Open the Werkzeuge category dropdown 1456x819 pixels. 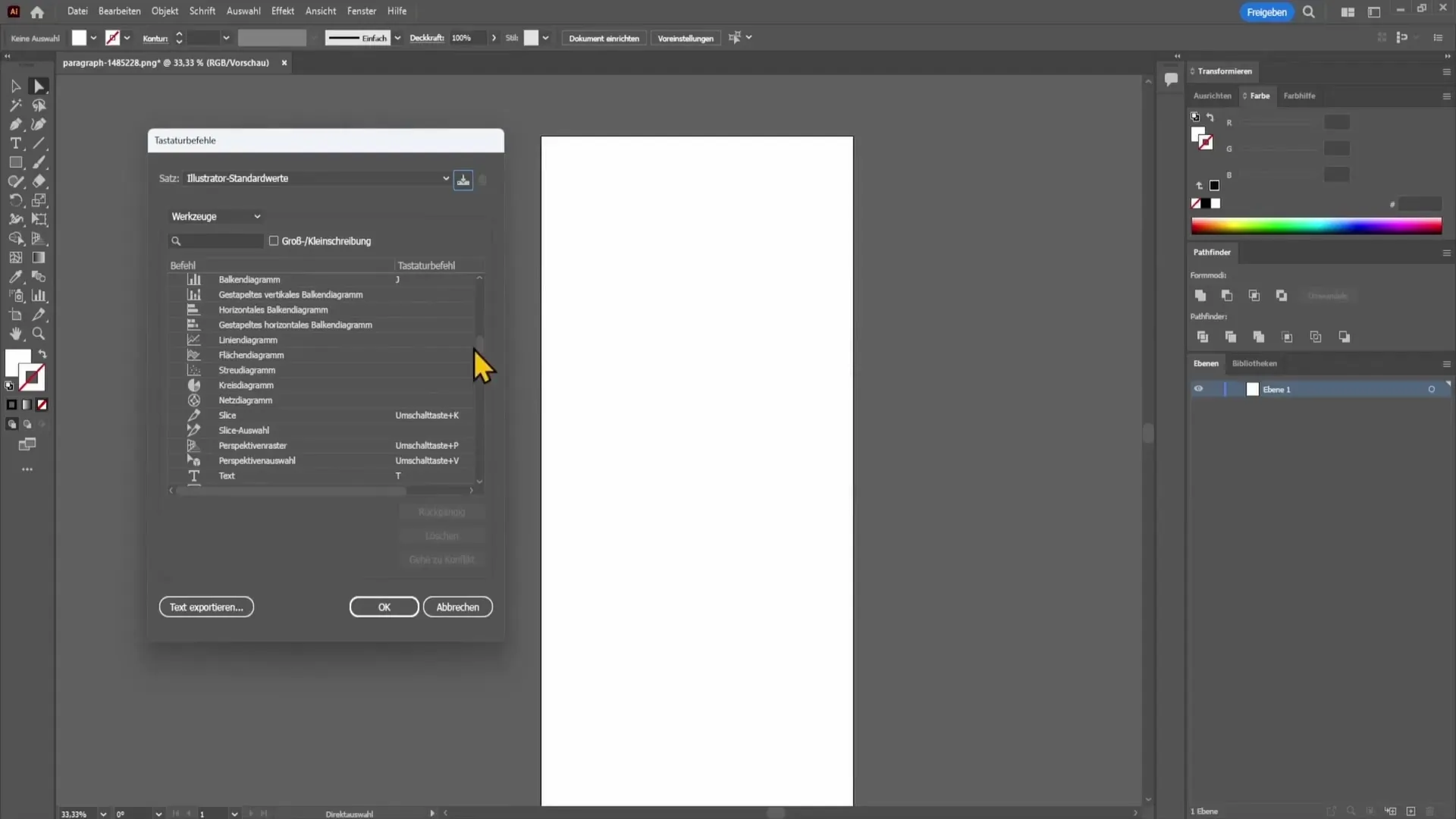(x=215, y=217)
